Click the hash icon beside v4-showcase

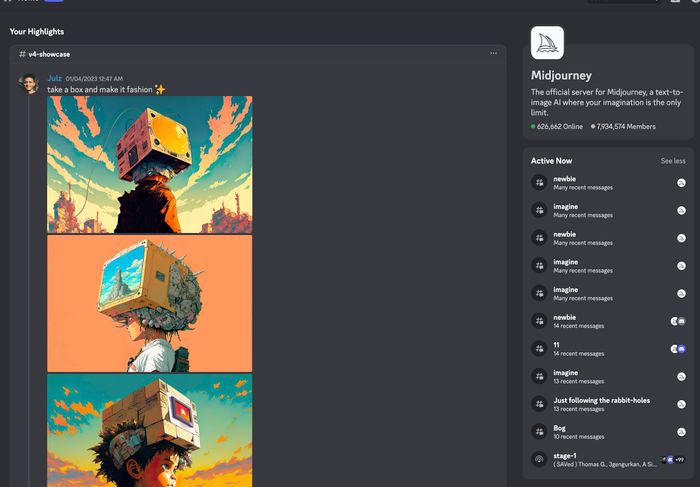22,54
